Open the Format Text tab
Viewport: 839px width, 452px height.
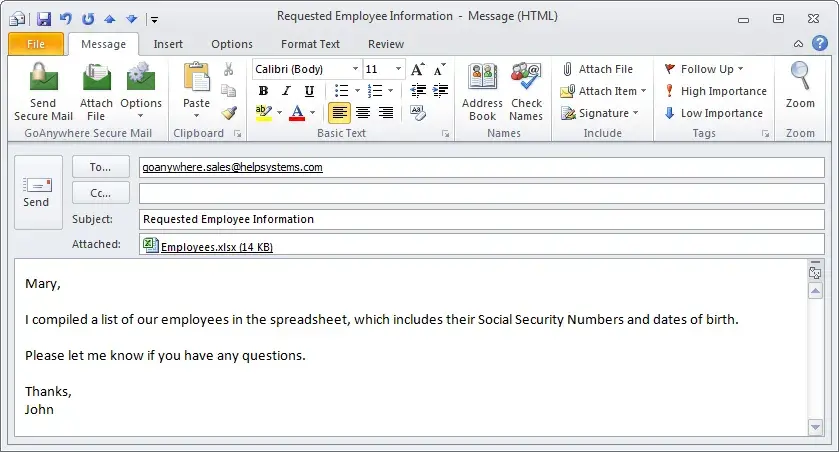(x=310, y=44)
